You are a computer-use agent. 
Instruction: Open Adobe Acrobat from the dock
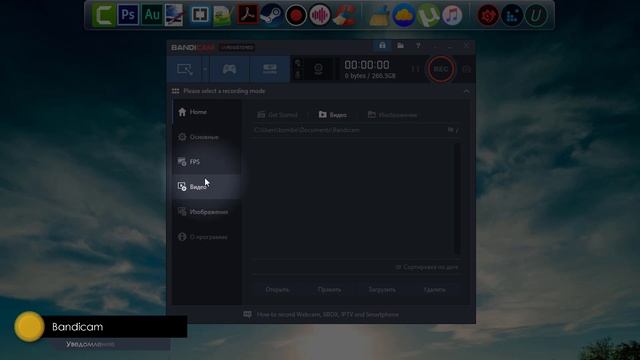pos(248,15)
